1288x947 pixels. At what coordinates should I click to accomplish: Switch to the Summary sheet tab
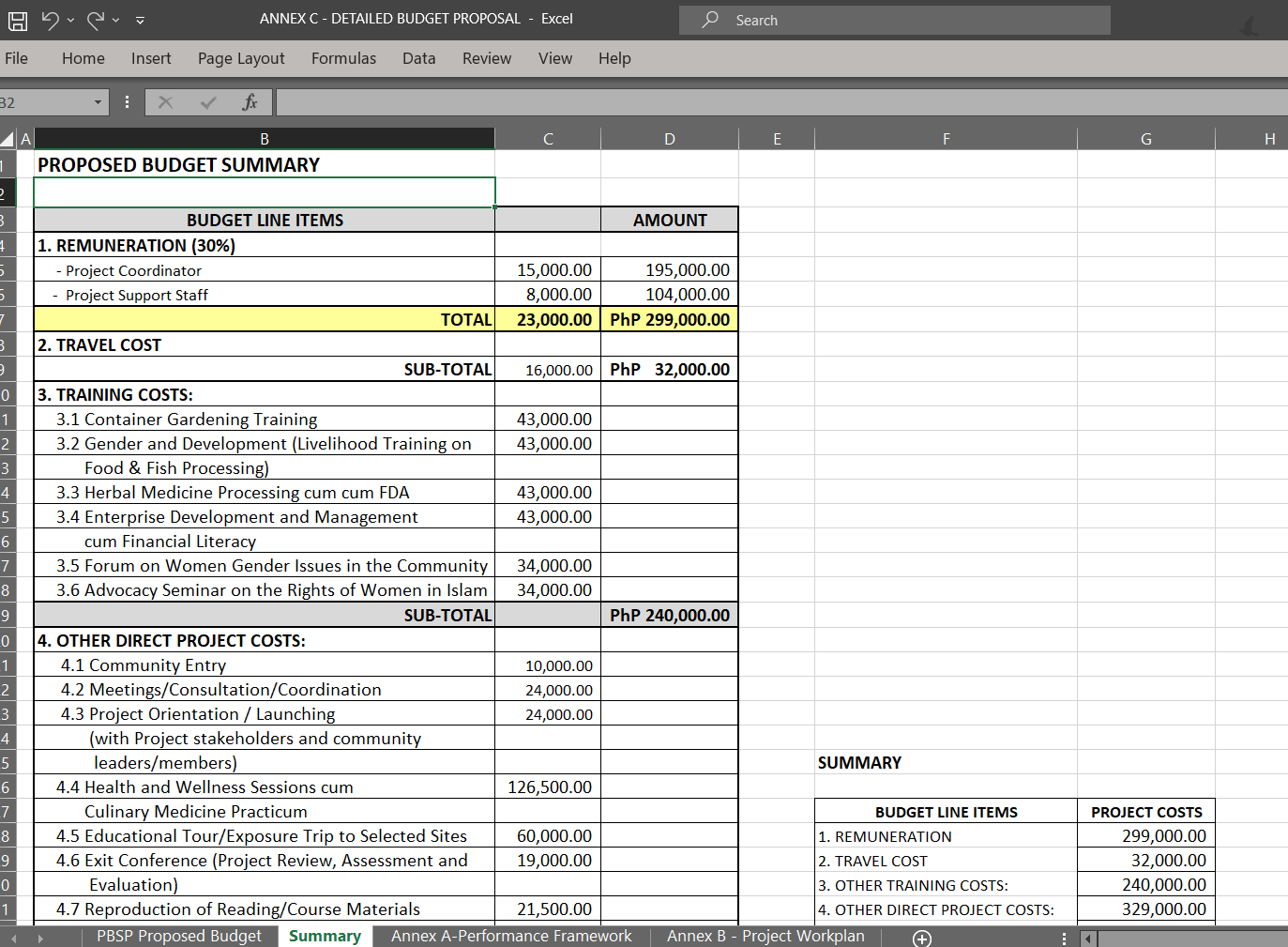(325, 936)
